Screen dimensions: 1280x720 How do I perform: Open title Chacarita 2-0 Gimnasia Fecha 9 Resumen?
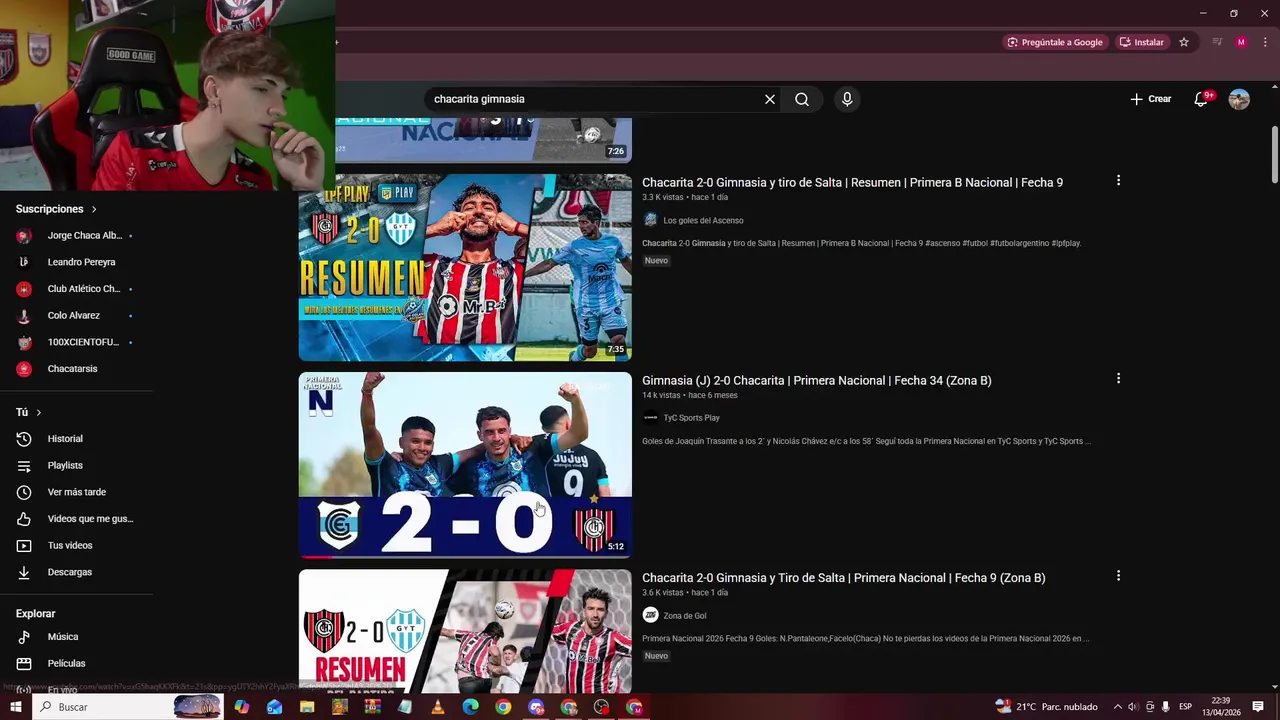pyautogui.click(x=852, y=183)
